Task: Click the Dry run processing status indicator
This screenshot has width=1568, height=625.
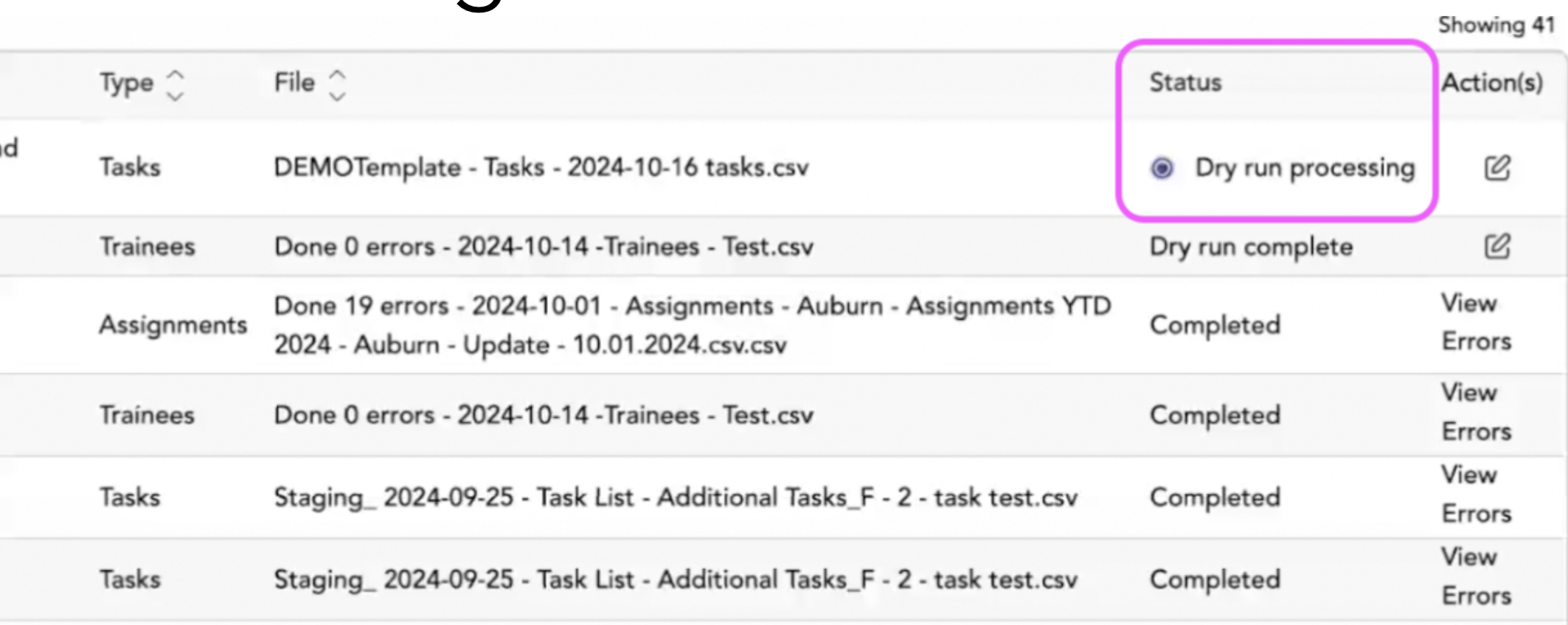Action: [1162, 169]
